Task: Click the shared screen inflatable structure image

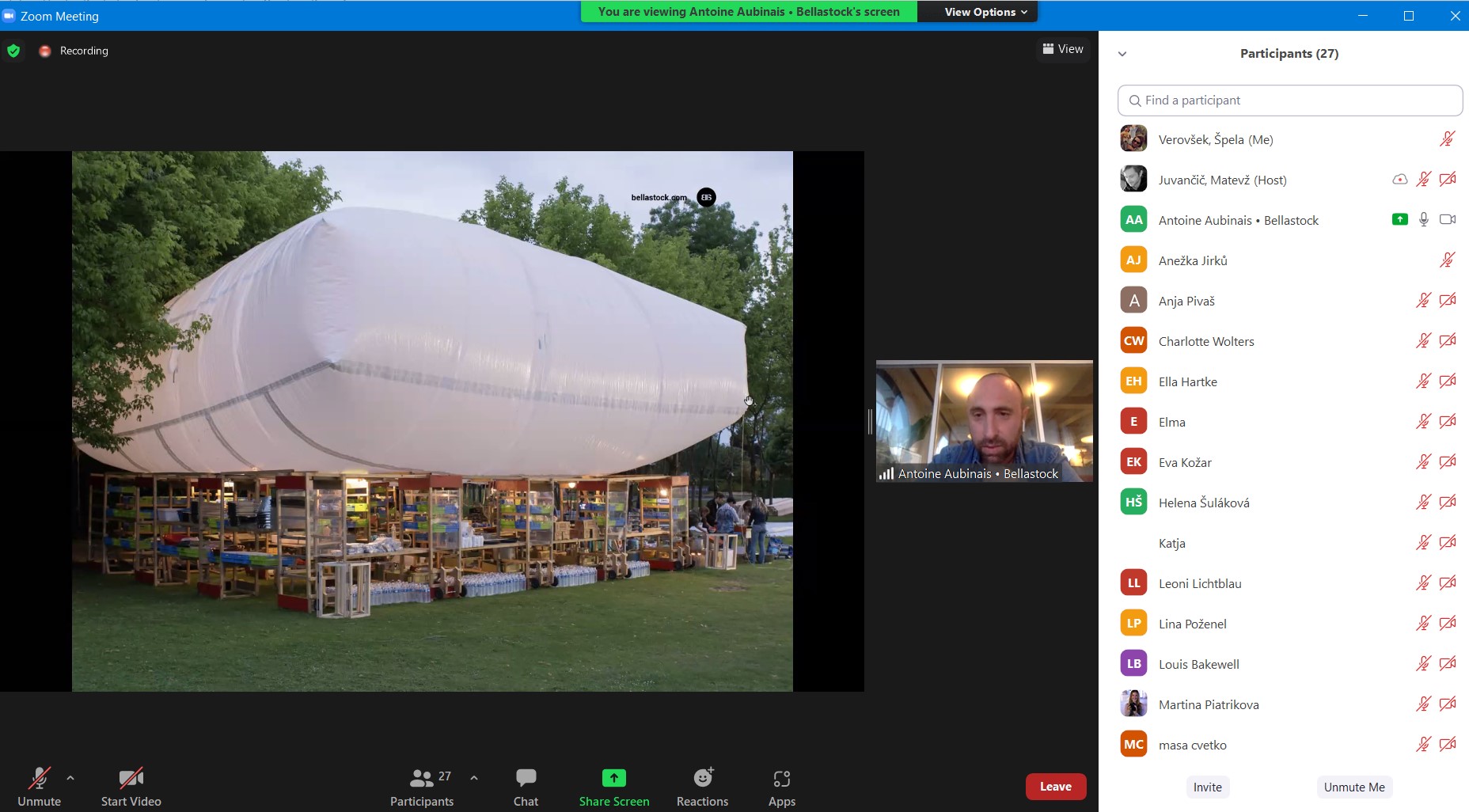Action: coord(432,421)
